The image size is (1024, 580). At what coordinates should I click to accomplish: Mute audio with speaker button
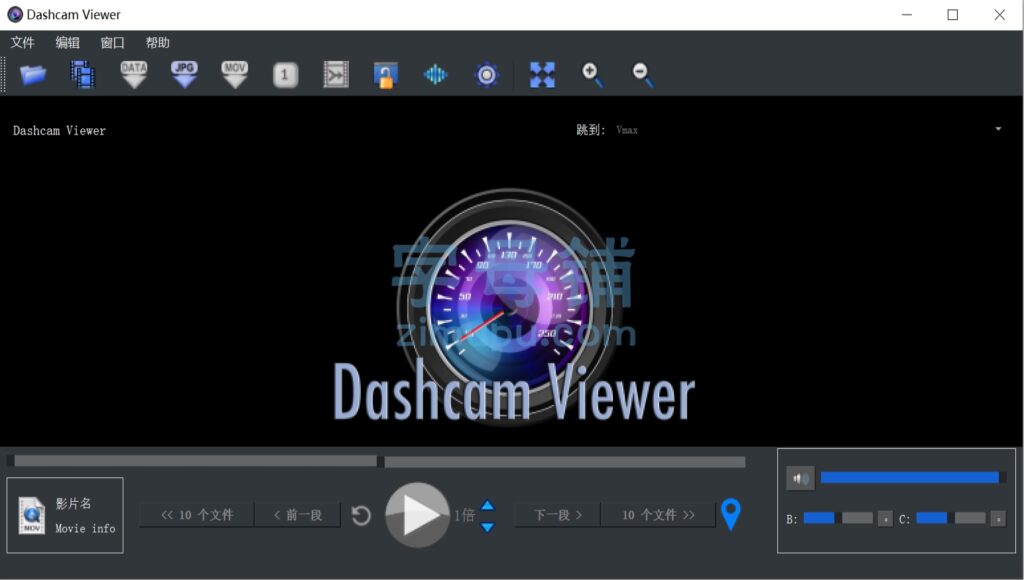[x=800, y=478]
